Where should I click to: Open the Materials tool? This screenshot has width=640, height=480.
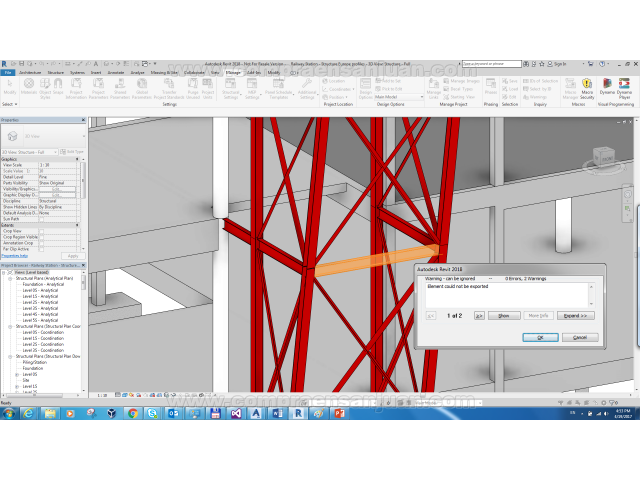[29, 87]
